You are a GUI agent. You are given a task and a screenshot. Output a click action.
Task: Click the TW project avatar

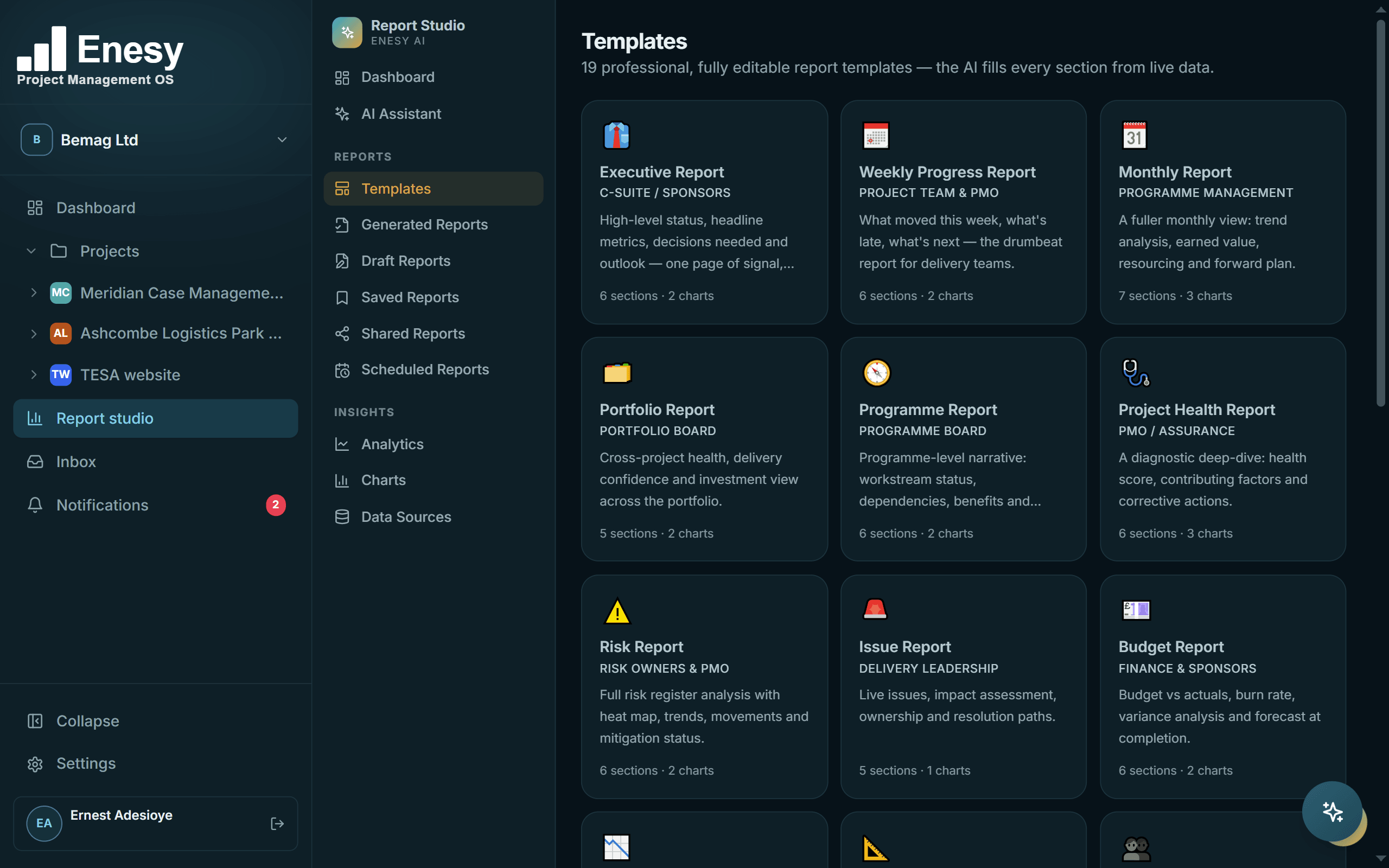61,375
